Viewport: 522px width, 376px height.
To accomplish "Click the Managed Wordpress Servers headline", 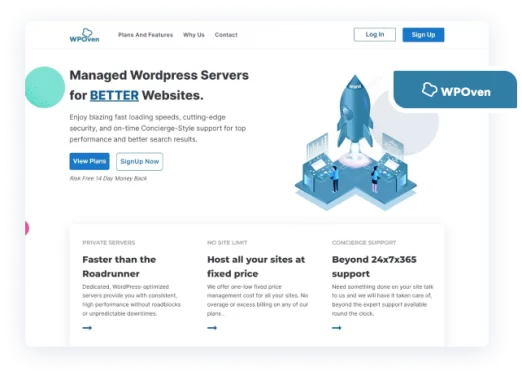I will [x=159, y=85].
